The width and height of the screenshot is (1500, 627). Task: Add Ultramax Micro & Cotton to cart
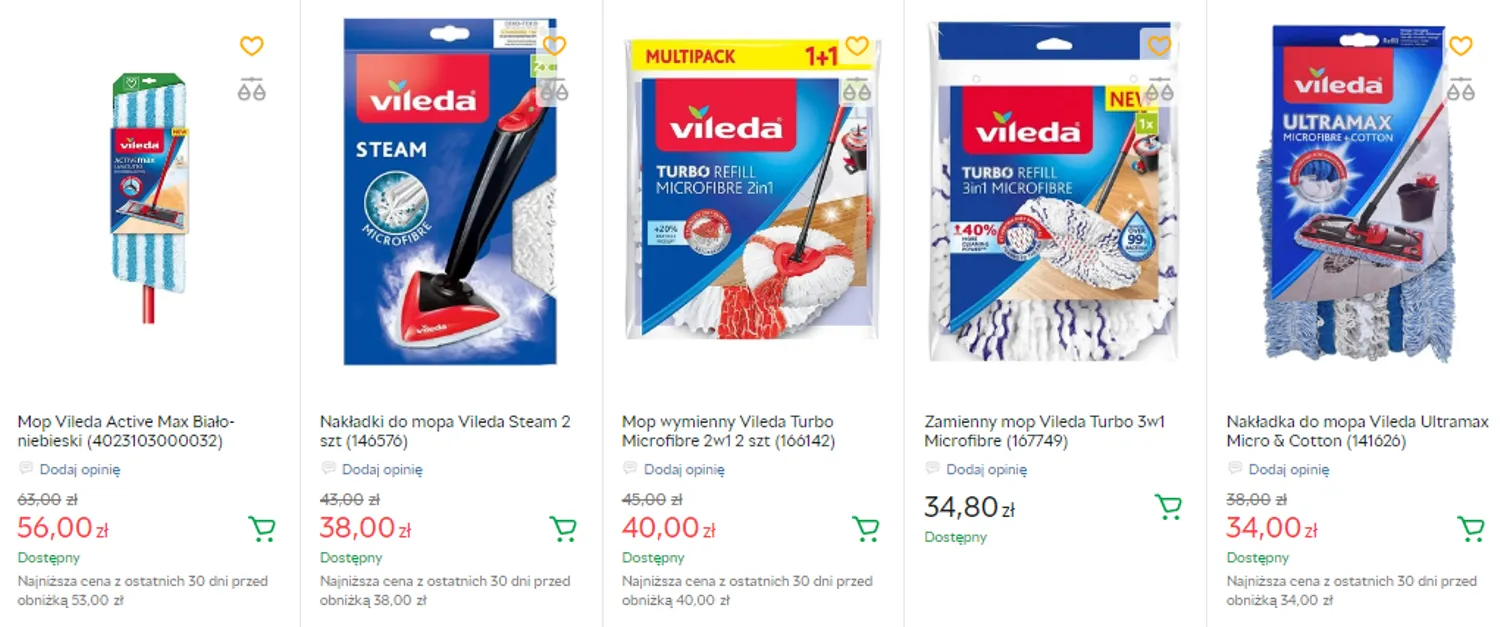click(1470, 528)
